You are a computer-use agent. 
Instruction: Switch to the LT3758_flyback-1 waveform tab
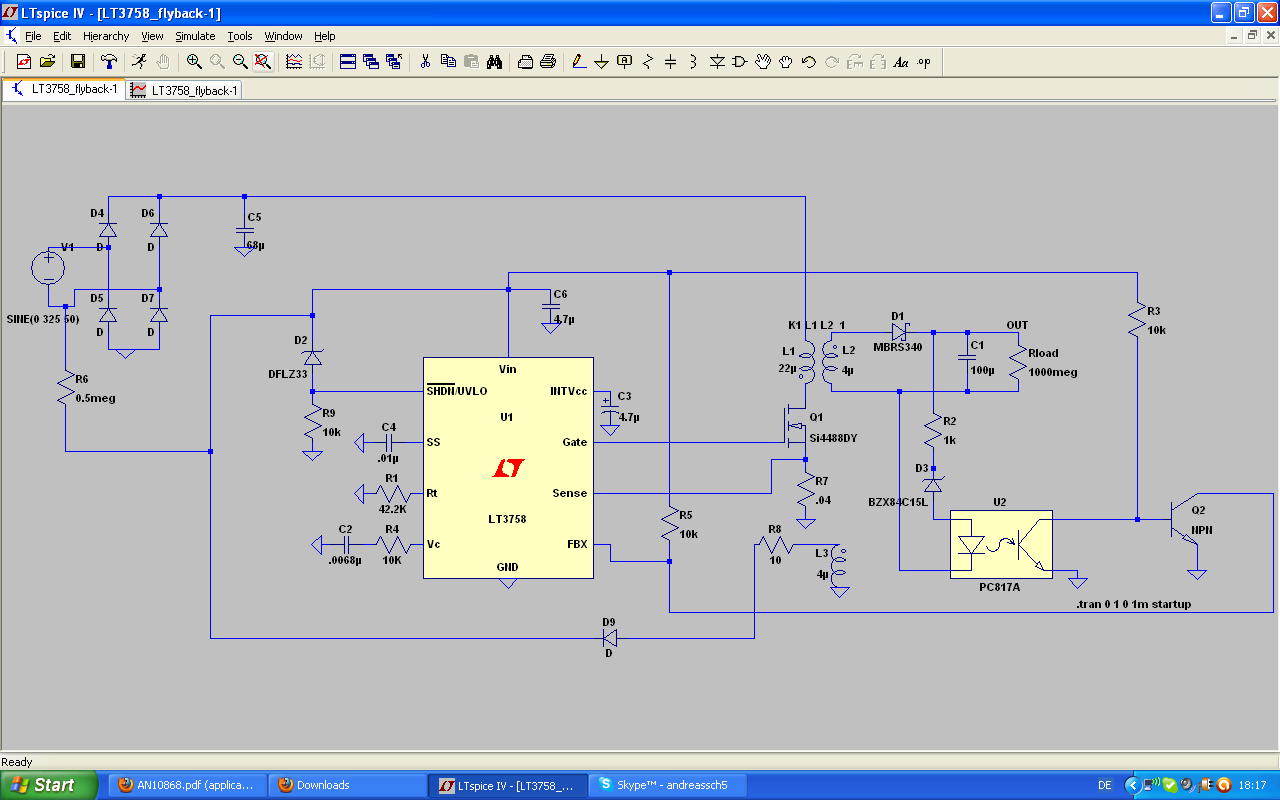click(185, 90)
